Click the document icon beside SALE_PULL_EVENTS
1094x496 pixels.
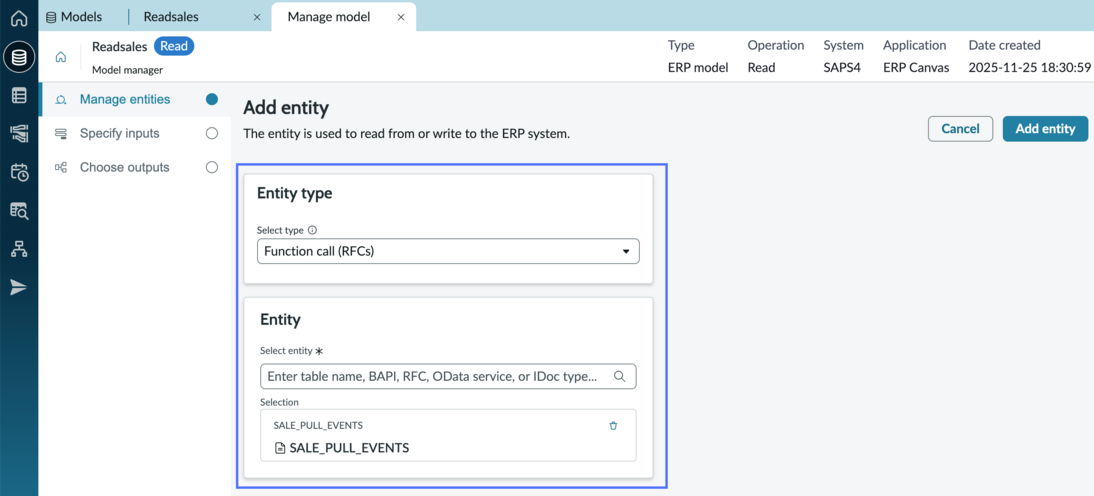(280, 449)
